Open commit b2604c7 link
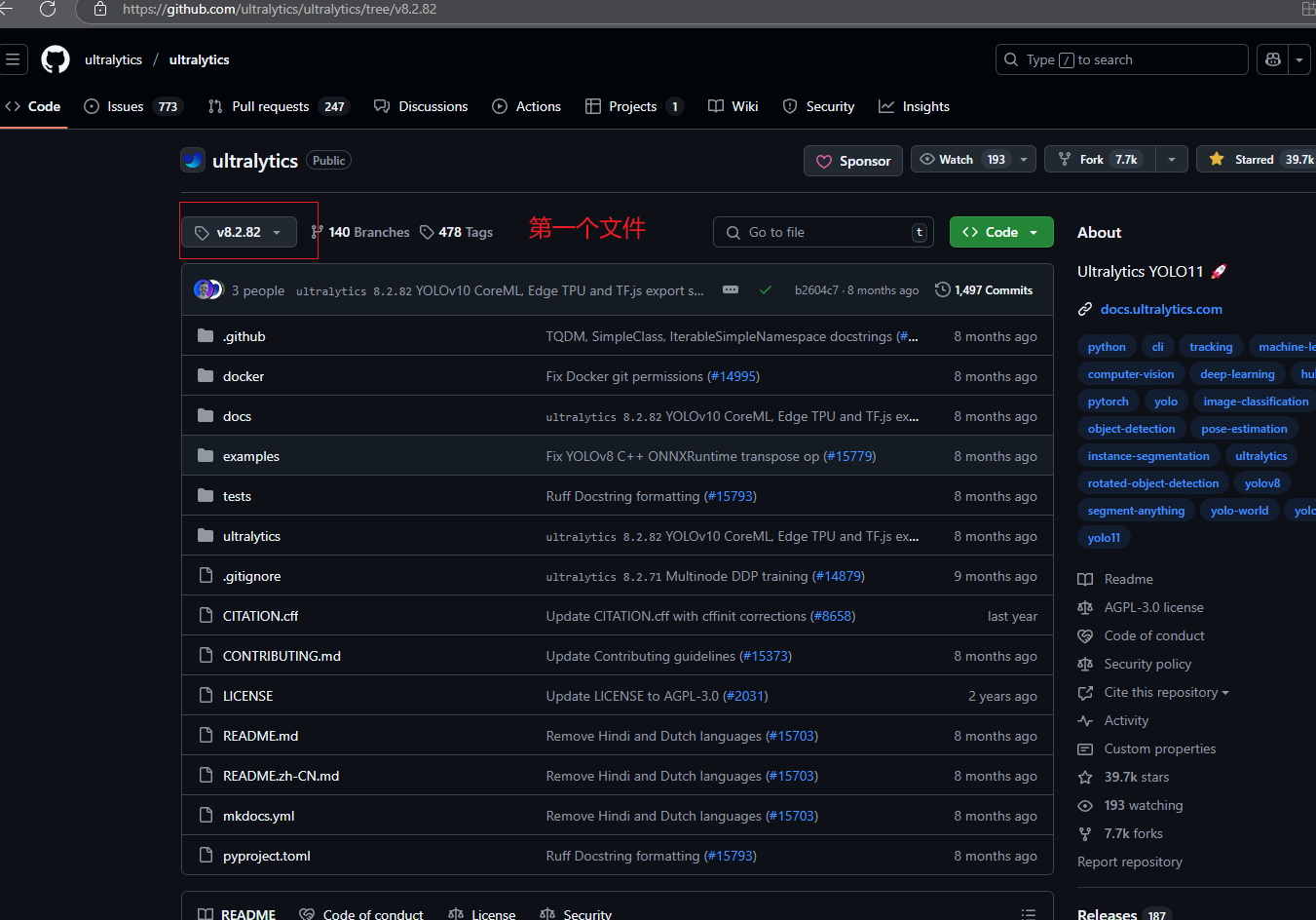Image resolution: width=1316 pixels, height=920 pixels. pyautogui.click(x=816, y=290)
